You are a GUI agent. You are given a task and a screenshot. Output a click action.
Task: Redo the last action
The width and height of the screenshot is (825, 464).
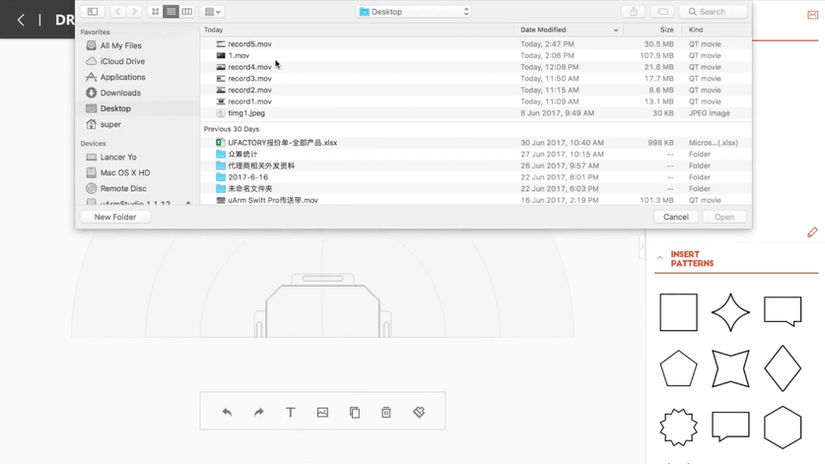(258, 412)
